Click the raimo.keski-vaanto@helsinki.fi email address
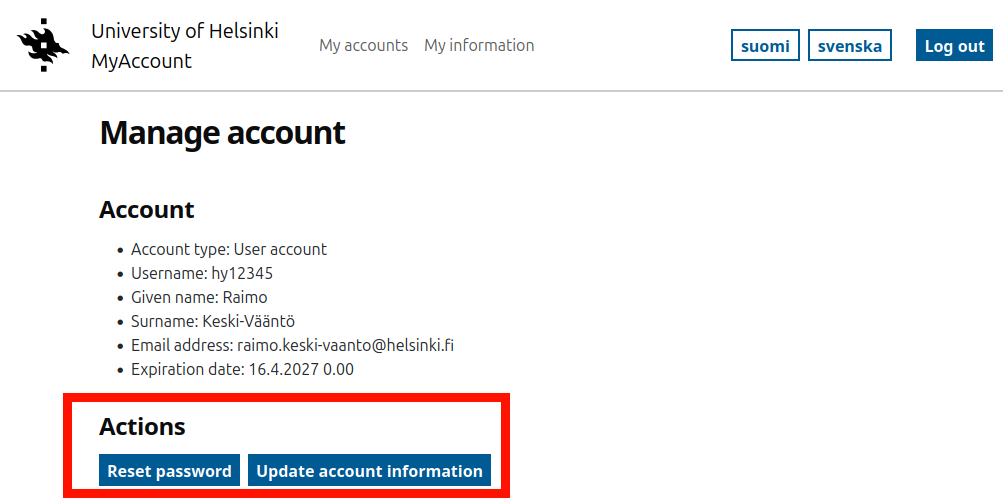 point(346,345)
